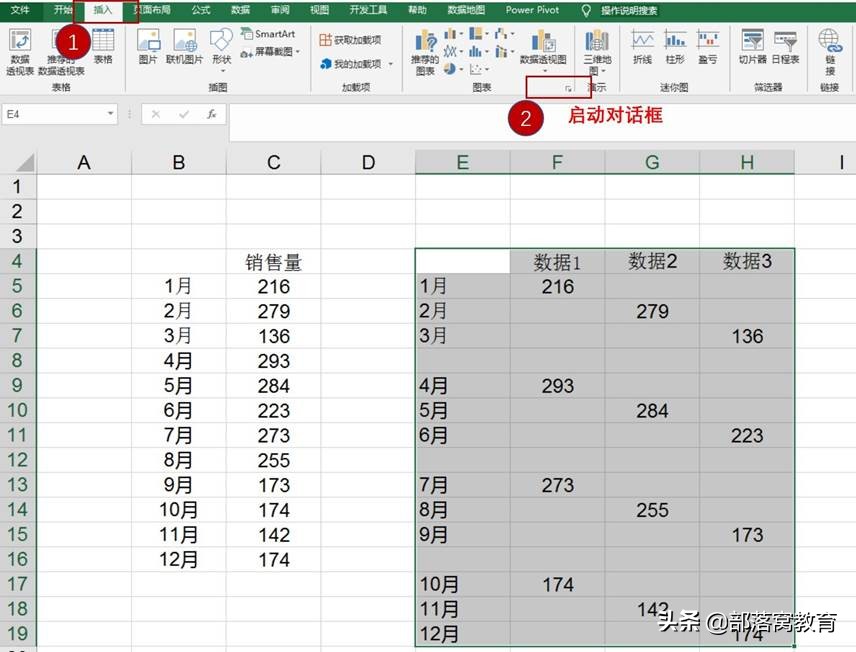856x652 pixels.
Task: Switch to the Review (审阅) tab
Action: click(x=280, y=10)
